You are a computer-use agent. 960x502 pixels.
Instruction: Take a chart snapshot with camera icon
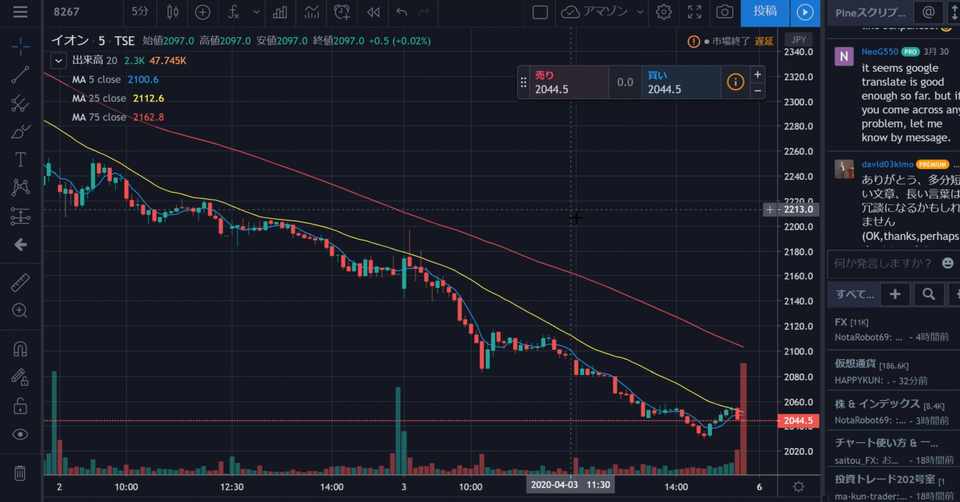(x=724, y=12)
